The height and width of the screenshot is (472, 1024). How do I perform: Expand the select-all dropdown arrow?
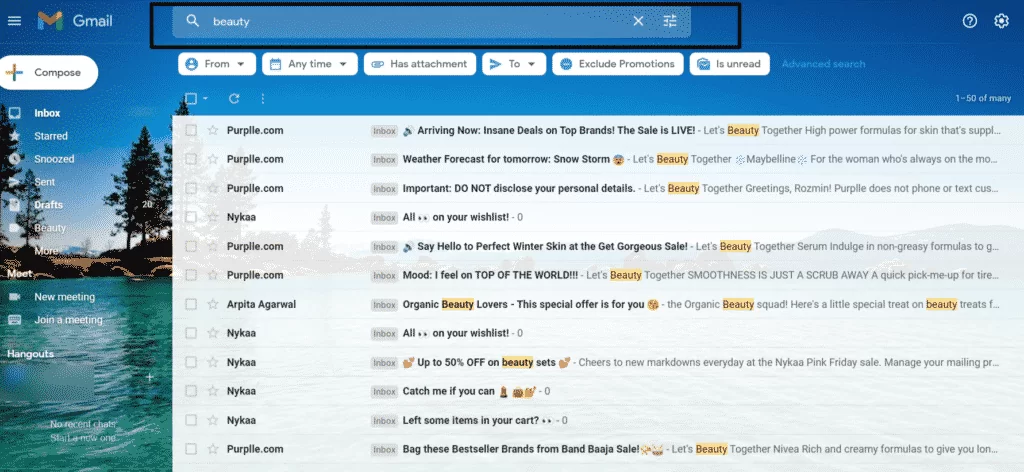pyautogui.click(x=205, y=99)
